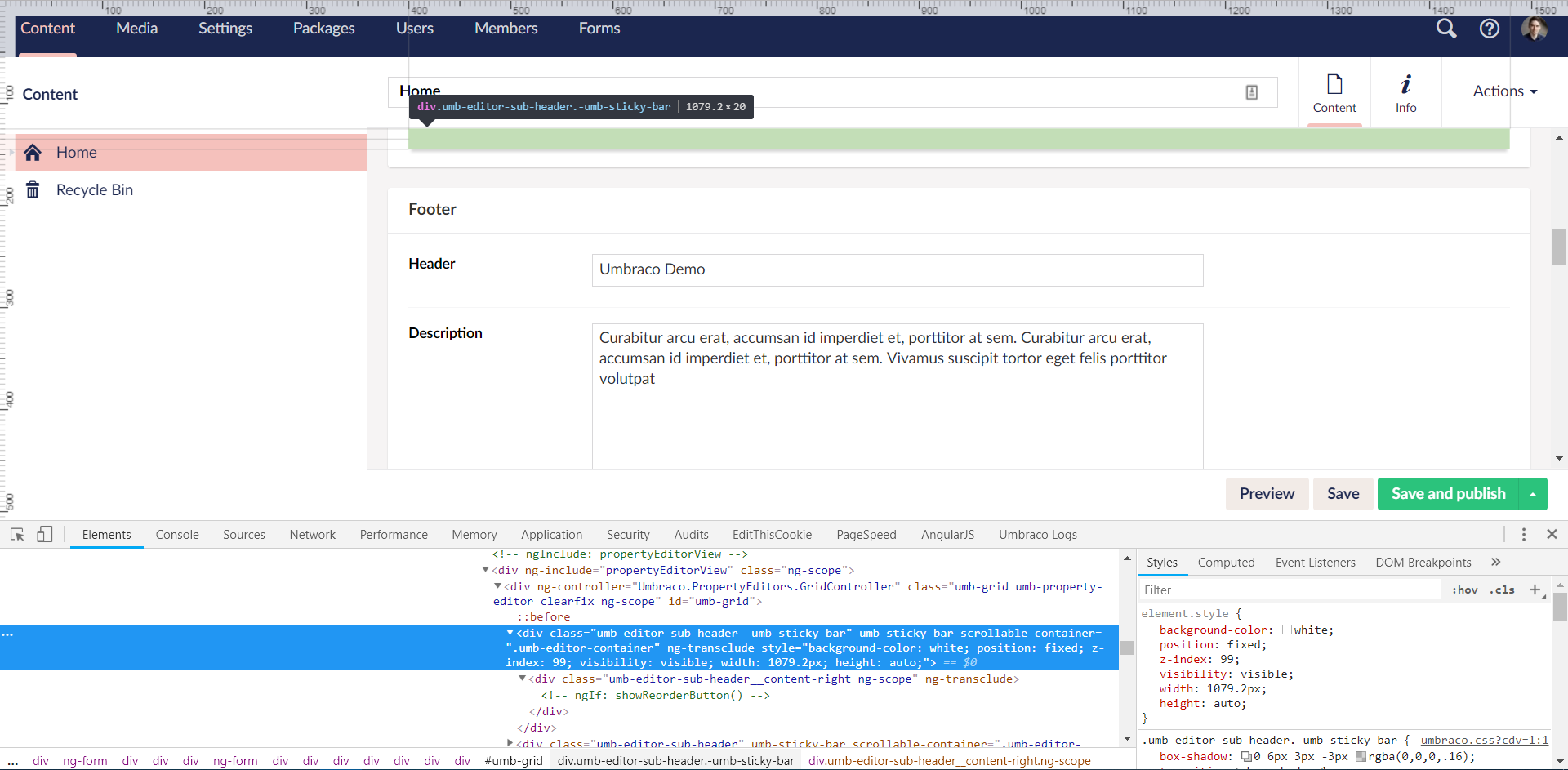1568x770 pixels.
Task: Click the white background-color swatch
Action: (1288, 630)
